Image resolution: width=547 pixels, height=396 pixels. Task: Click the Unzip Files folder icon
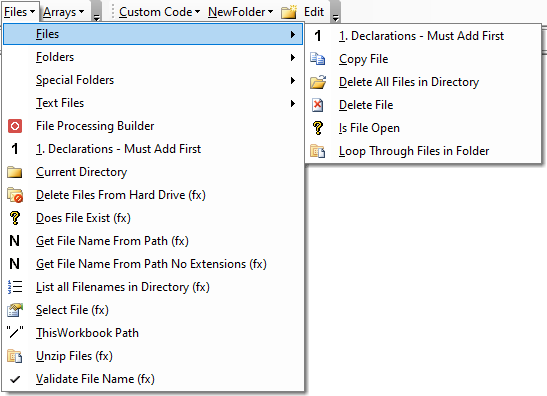point(15,356)
